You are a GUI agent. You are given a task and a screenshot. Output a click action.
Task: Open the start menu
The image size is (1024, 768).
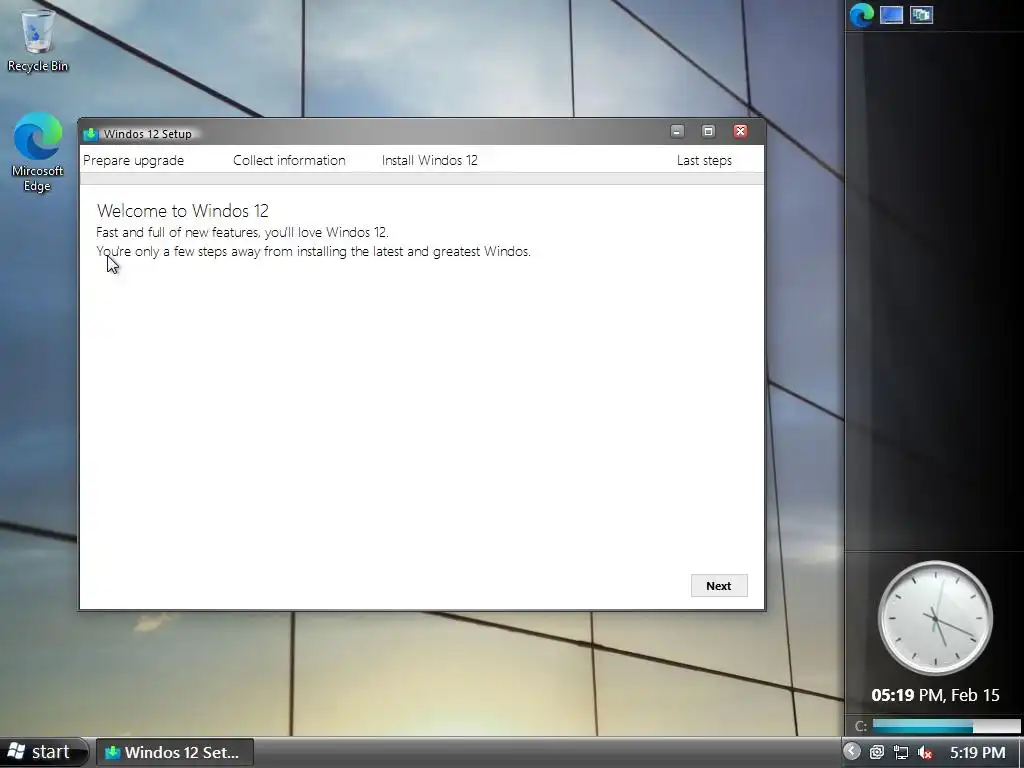click(x=42, y=752)
